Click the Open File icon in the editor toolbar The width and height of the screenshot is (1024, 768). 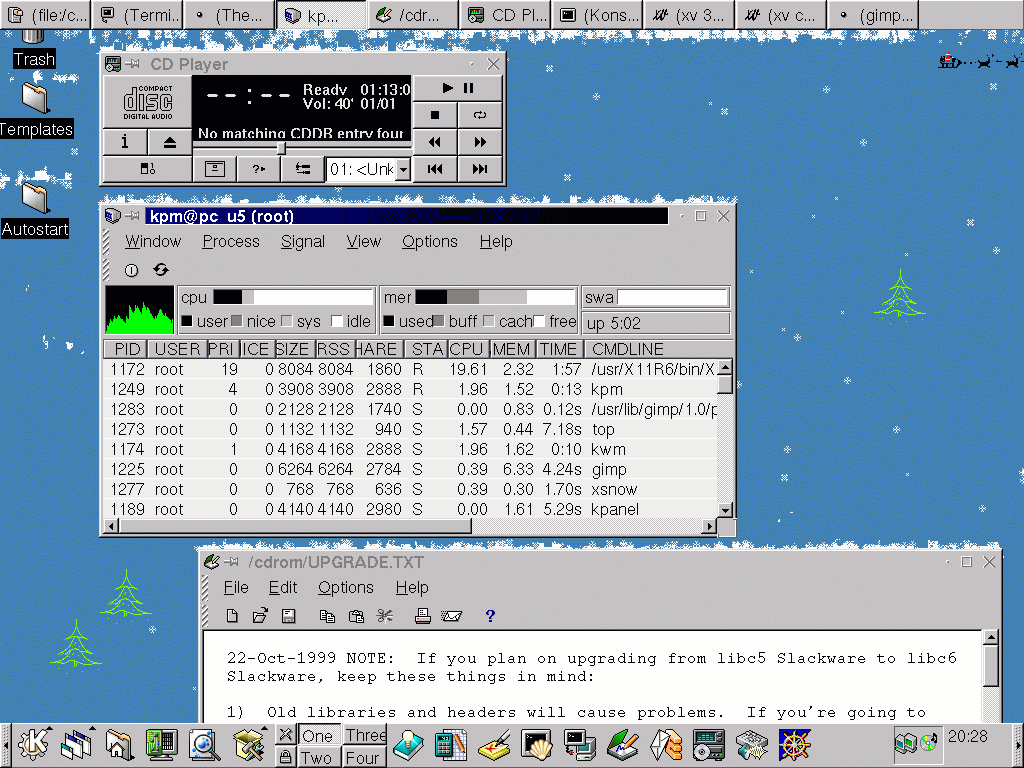click(260, 616)
